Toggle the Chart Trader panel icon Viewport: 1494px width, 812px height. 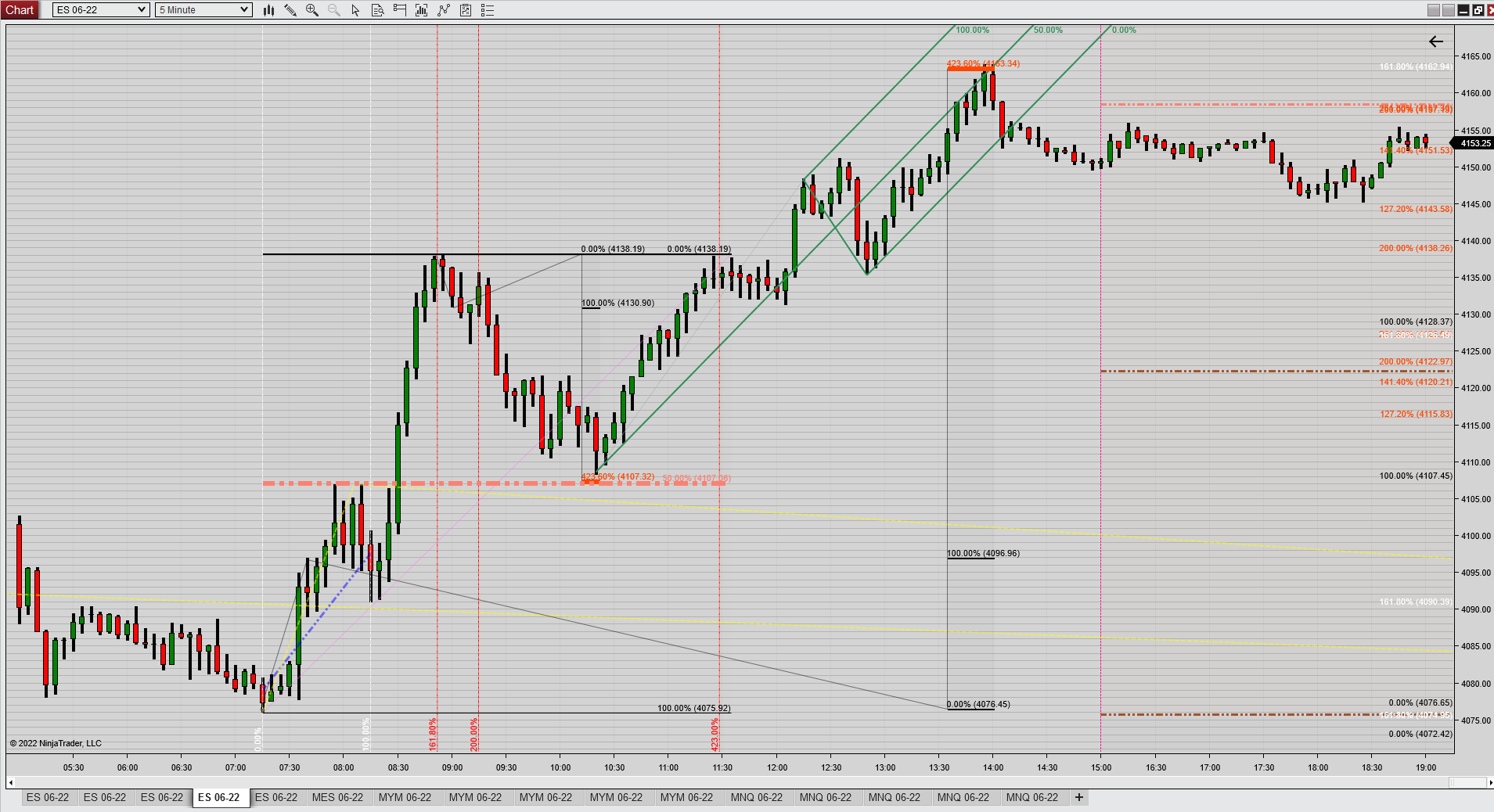400,10
